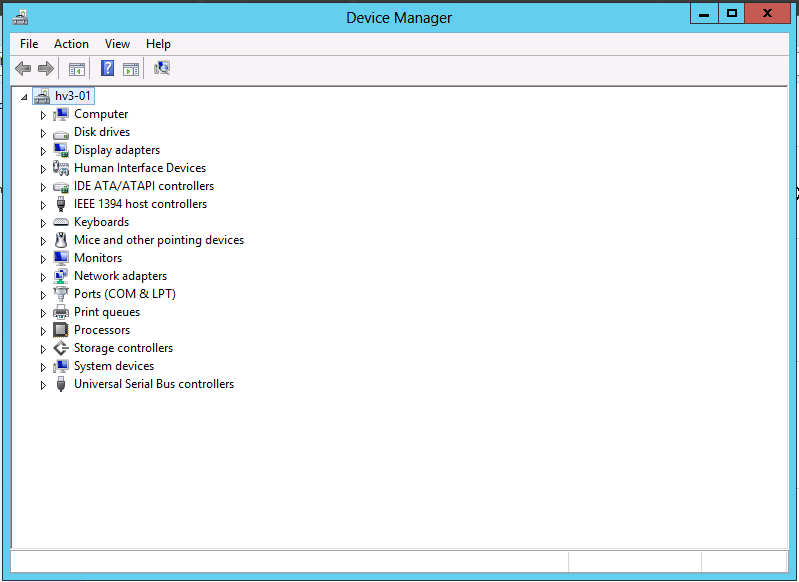Open the Action menu
This screenshot has width=799, height=582.
71,44
